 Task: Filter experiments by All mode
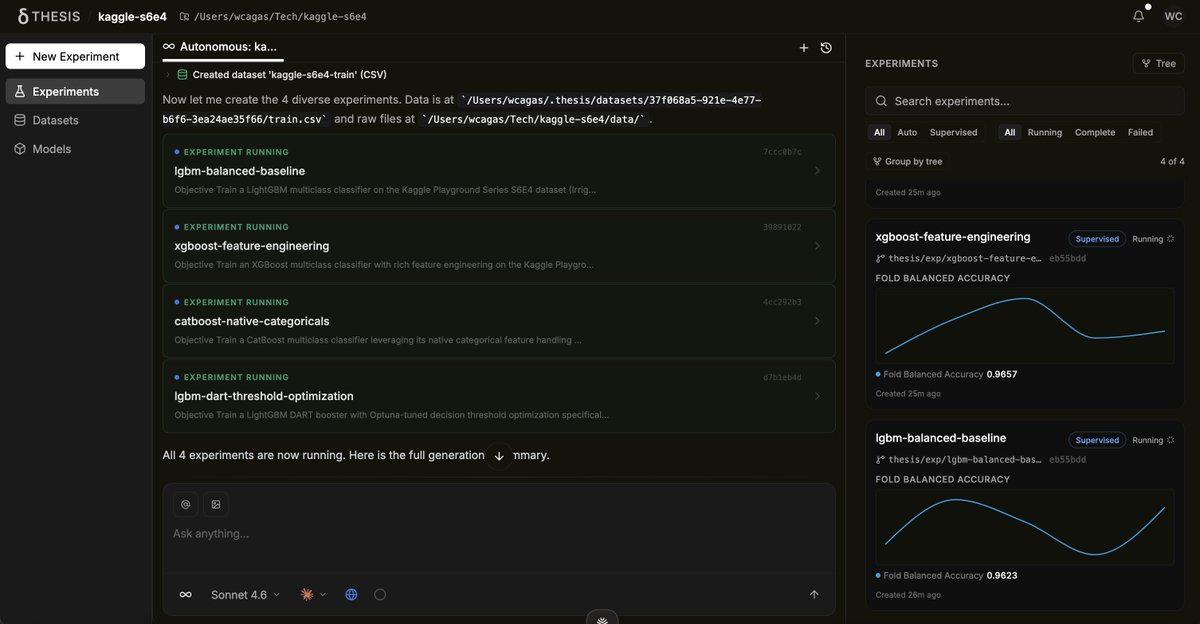(x=879, y=132)
